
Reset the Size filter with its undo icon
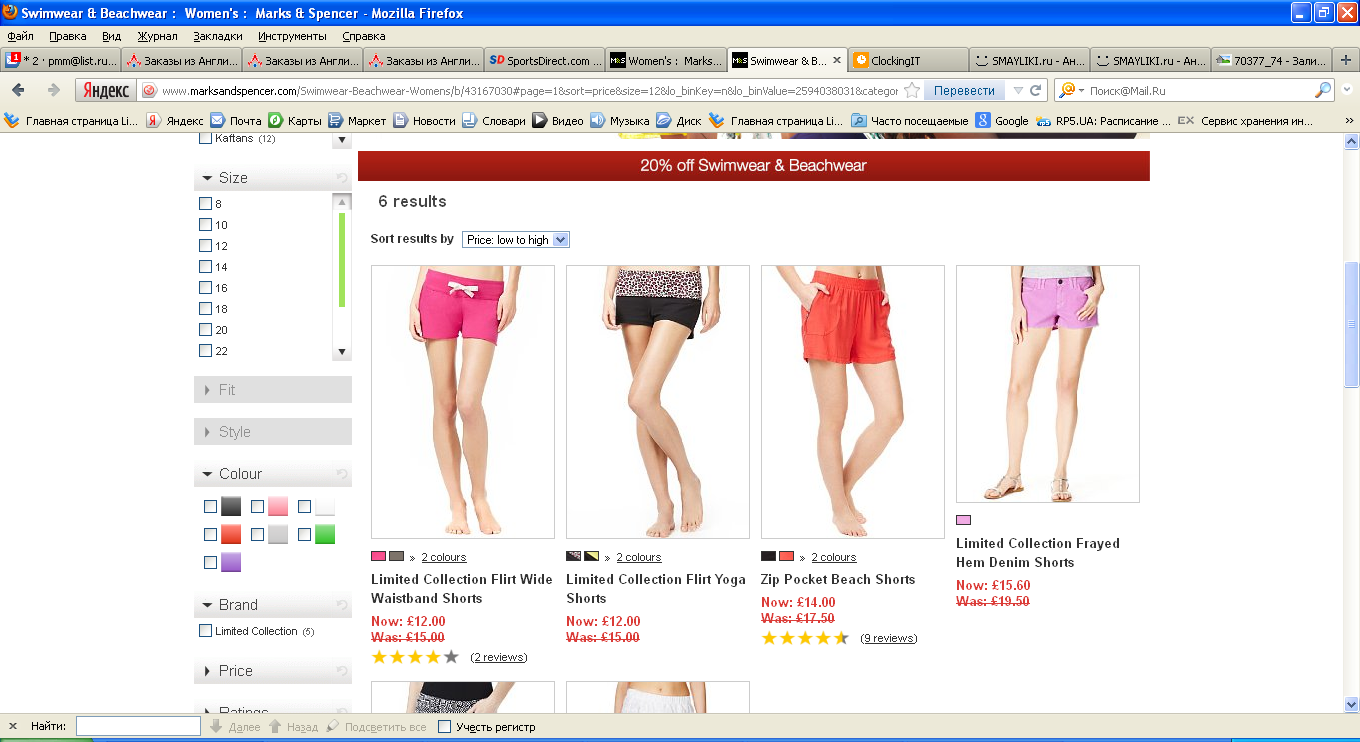coord(341,178)
